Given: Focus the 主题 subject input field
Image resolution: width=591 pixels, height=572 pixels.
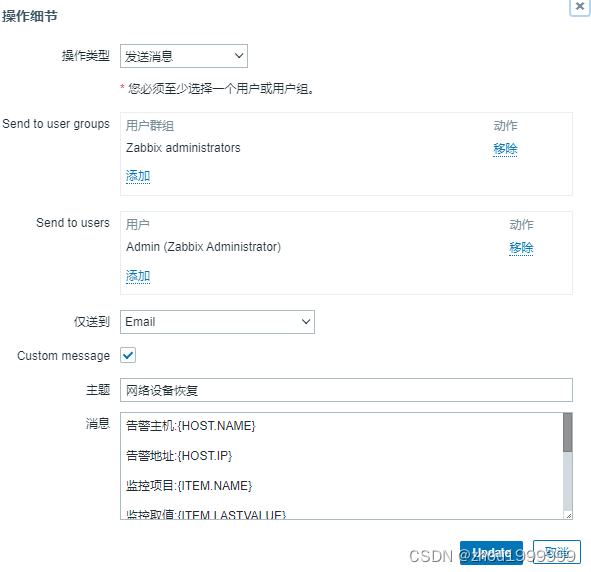Looking at the screenshot, I should tap(346, 390).
